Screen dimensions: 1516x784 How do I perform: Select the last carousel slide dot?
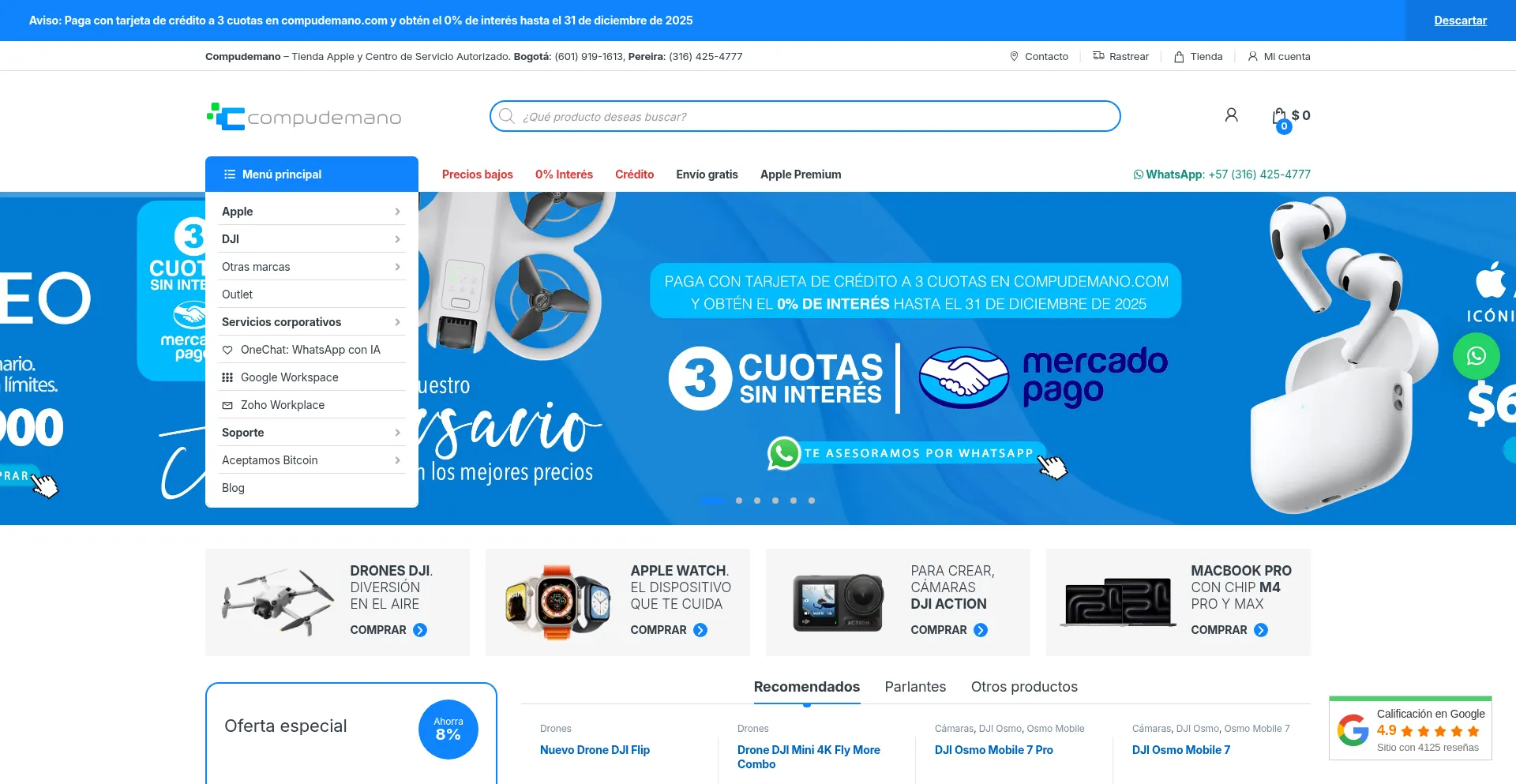(812, 501)
